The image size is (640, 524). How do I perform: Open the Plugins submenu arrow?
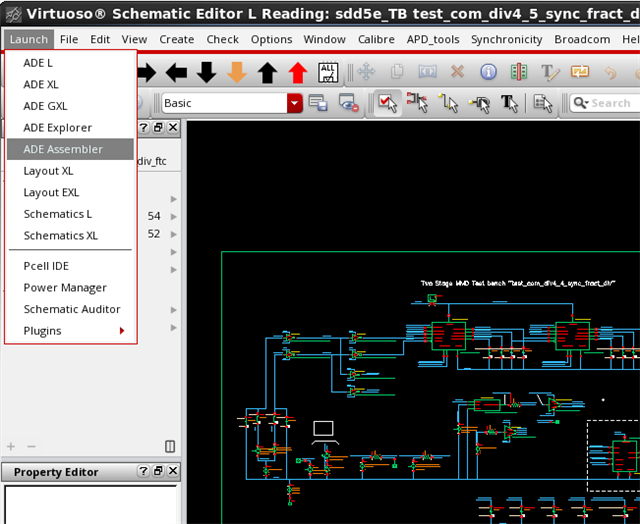pos(122,331)
